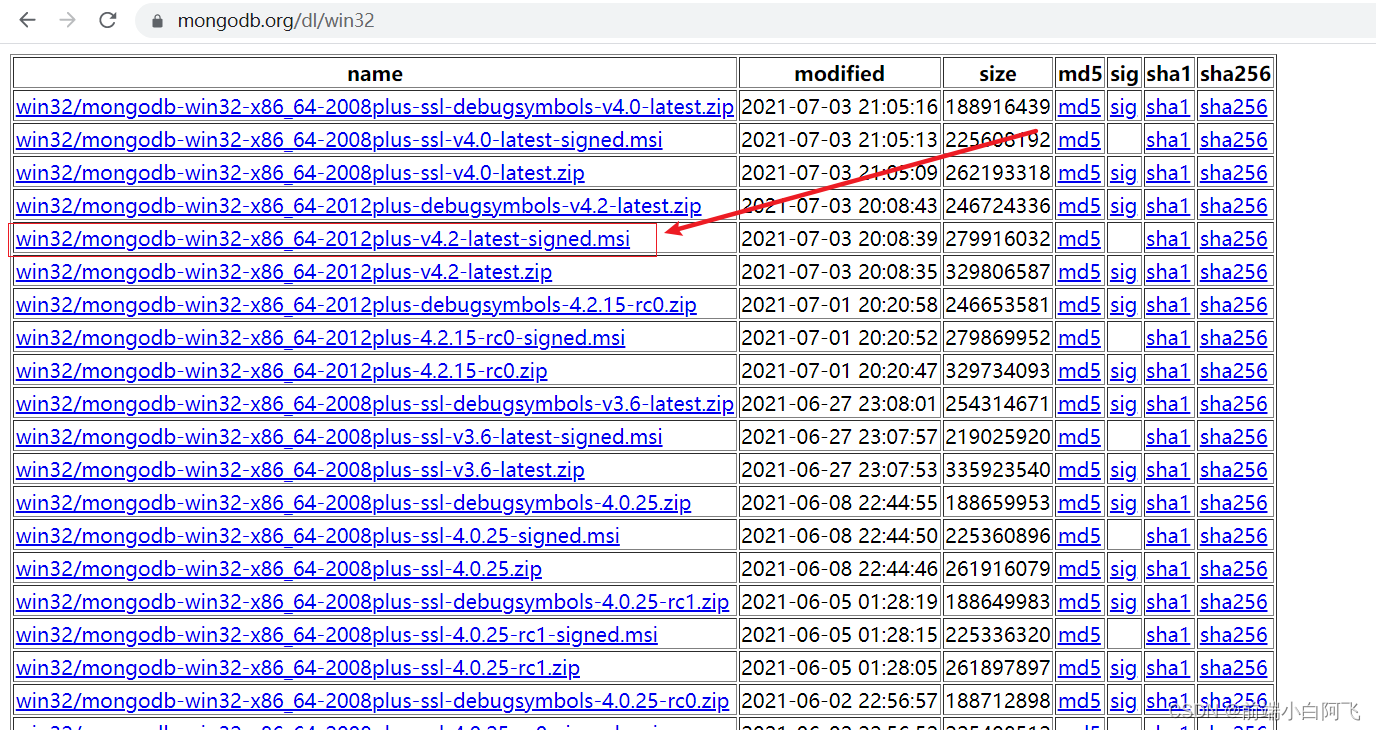Click size value 188916439

click(x=998, y=107)
